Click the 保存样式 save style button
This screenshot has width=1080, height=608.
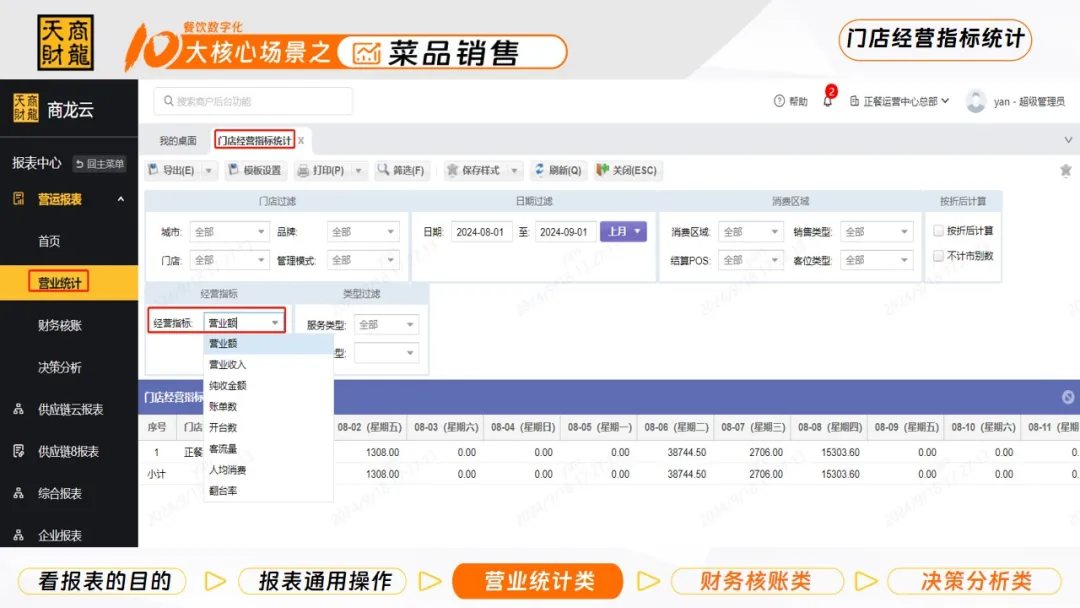(473, 170)
